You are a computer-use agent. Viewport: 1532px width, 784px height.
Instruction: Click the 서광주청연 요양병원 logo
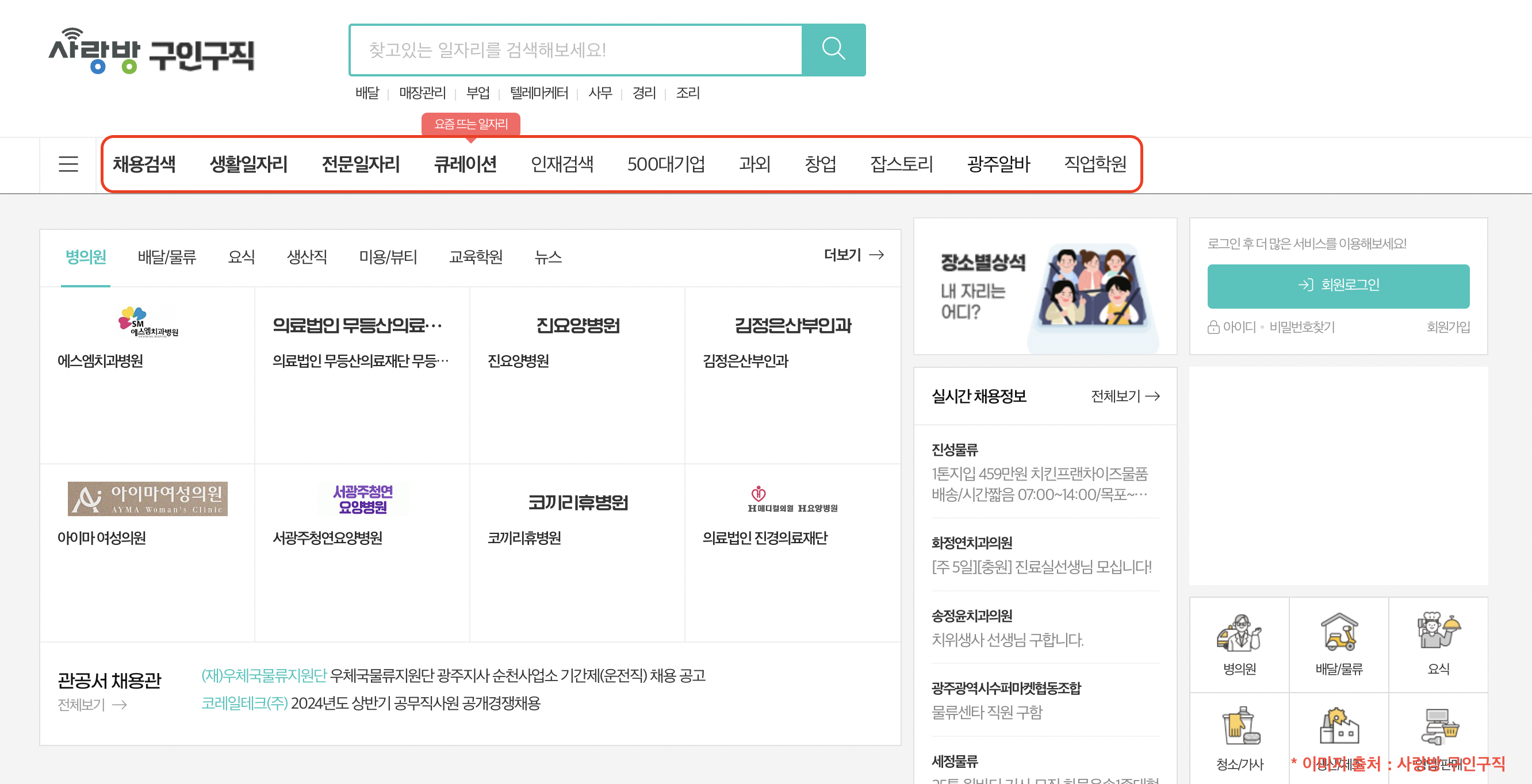coord(363,499)
